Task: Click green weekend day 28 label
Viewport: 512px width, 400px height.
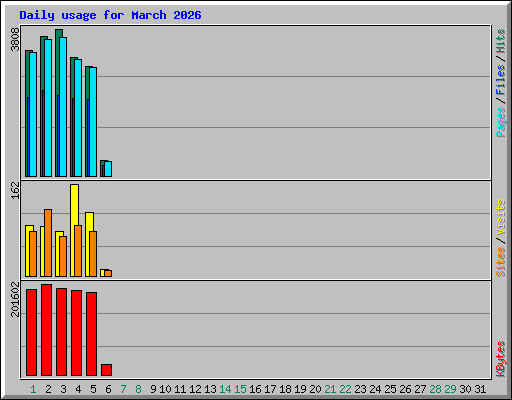Action: (435, 389)
